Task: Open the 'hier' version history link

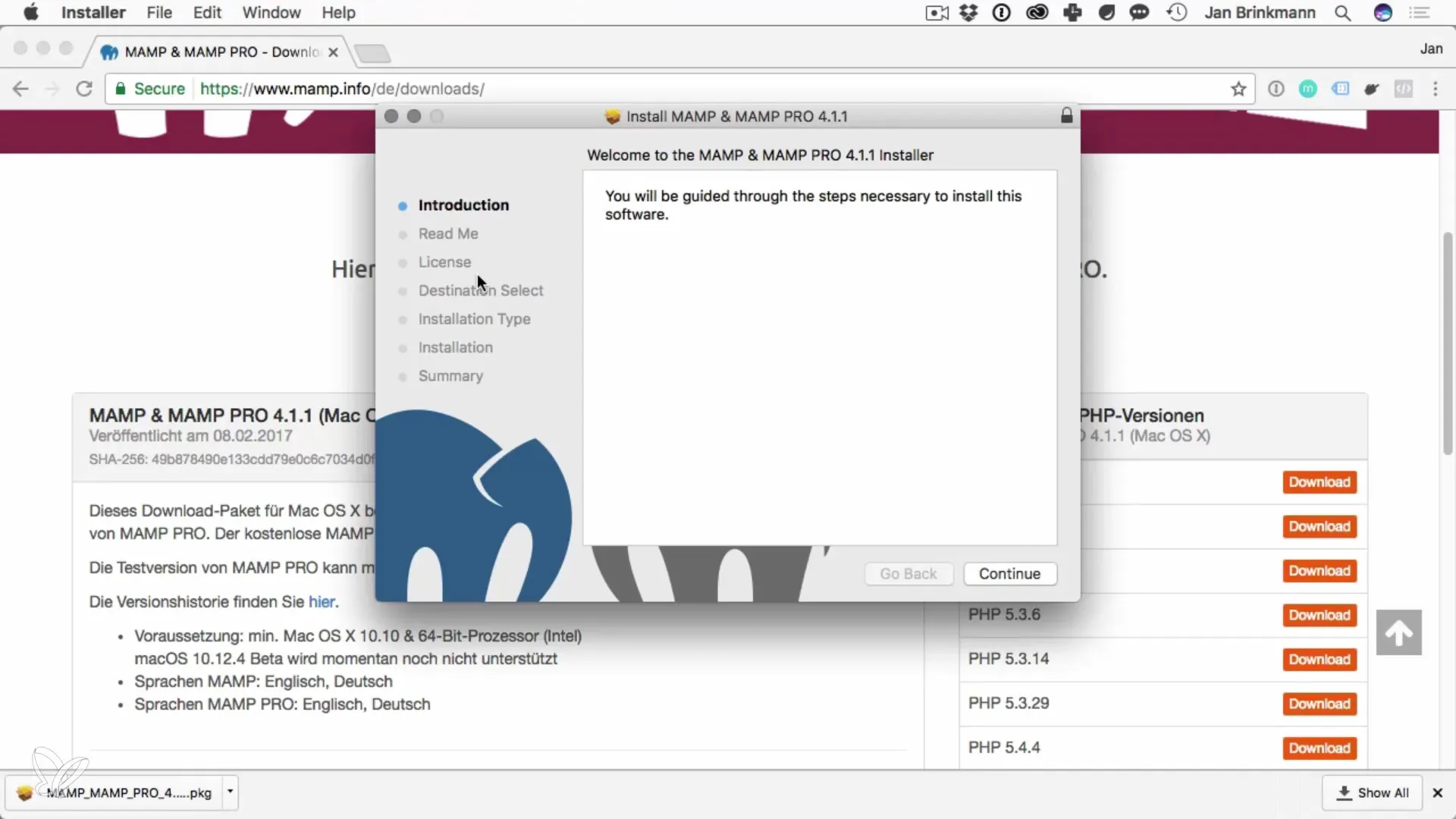Action: coord(322,601)
